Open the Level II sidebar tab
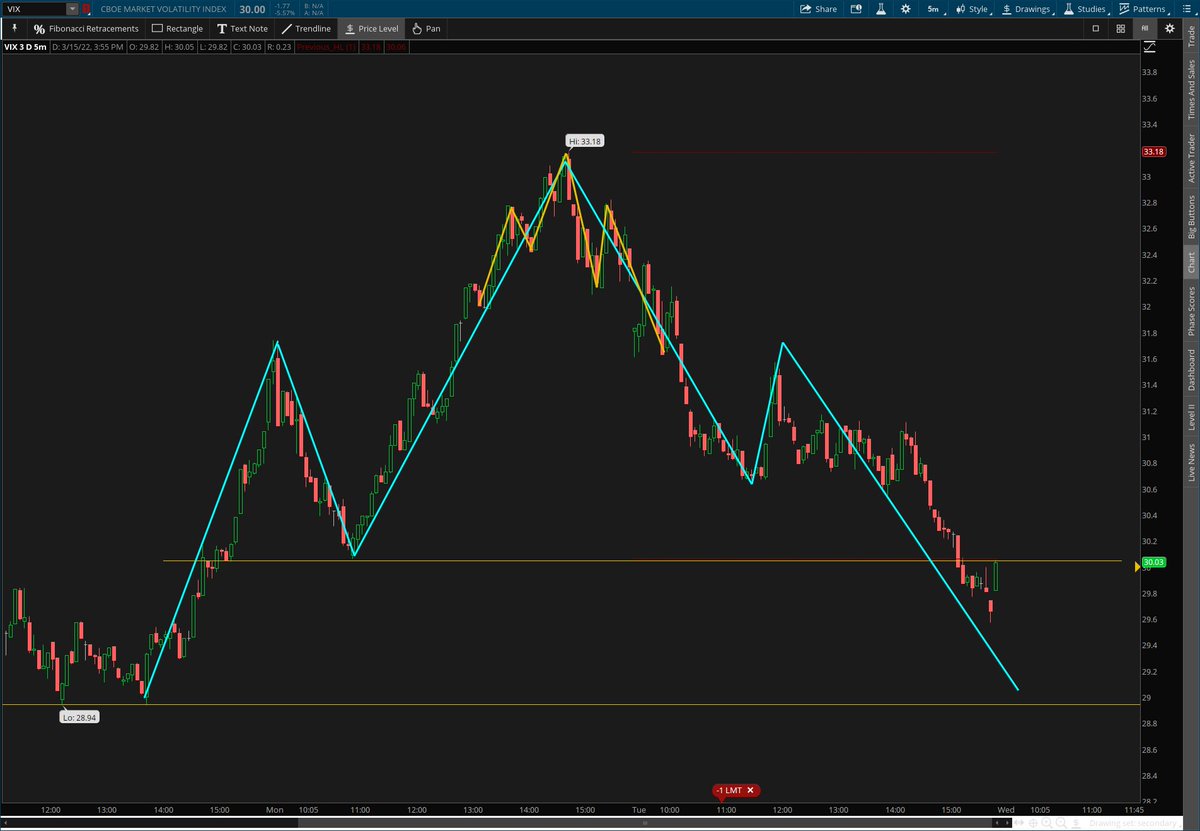 (1191, 418)
